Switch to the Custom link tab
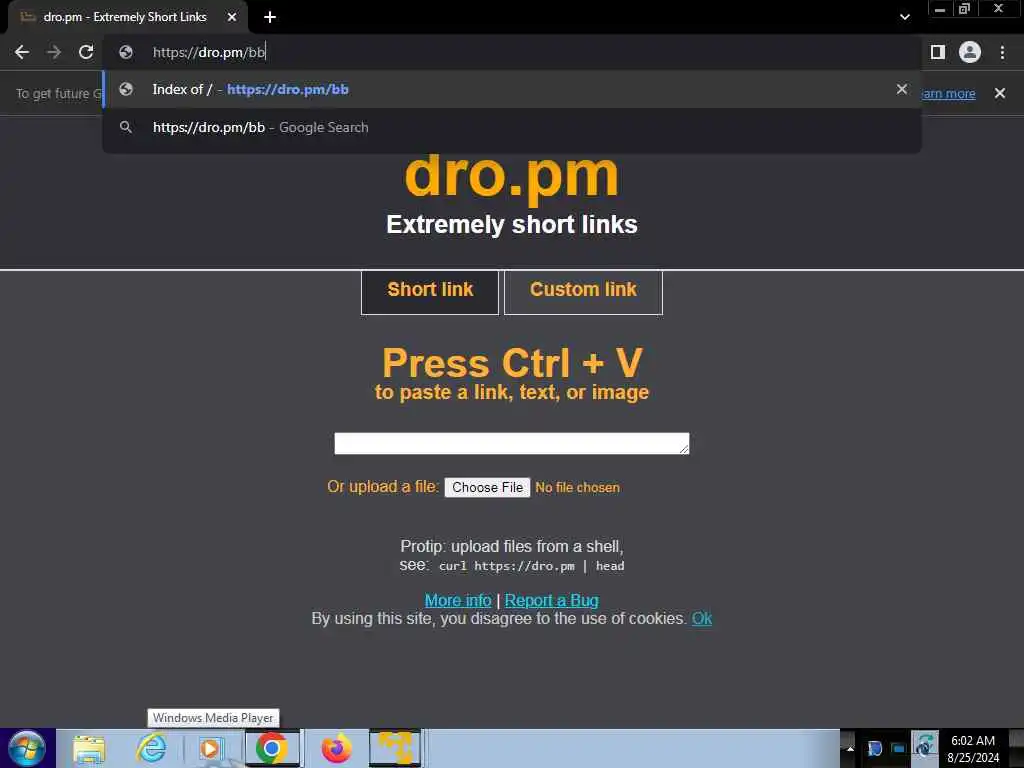 tap(583, 292)
